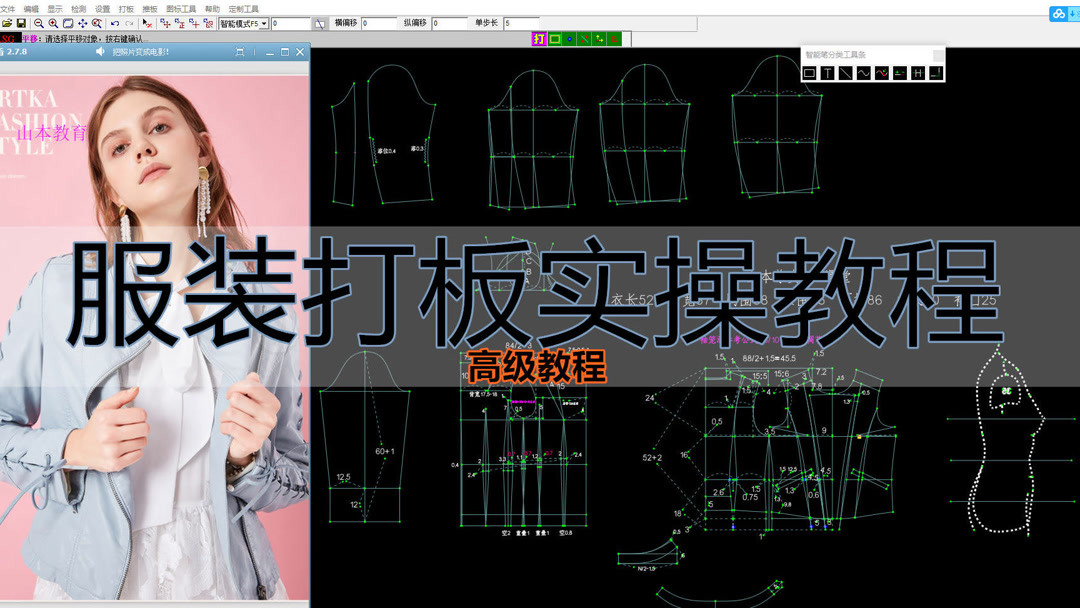This screenshot has width=1080, height=608.
Task: Select the text (T) tool in the floating toolbar
Action: click(x=828, y=72)
